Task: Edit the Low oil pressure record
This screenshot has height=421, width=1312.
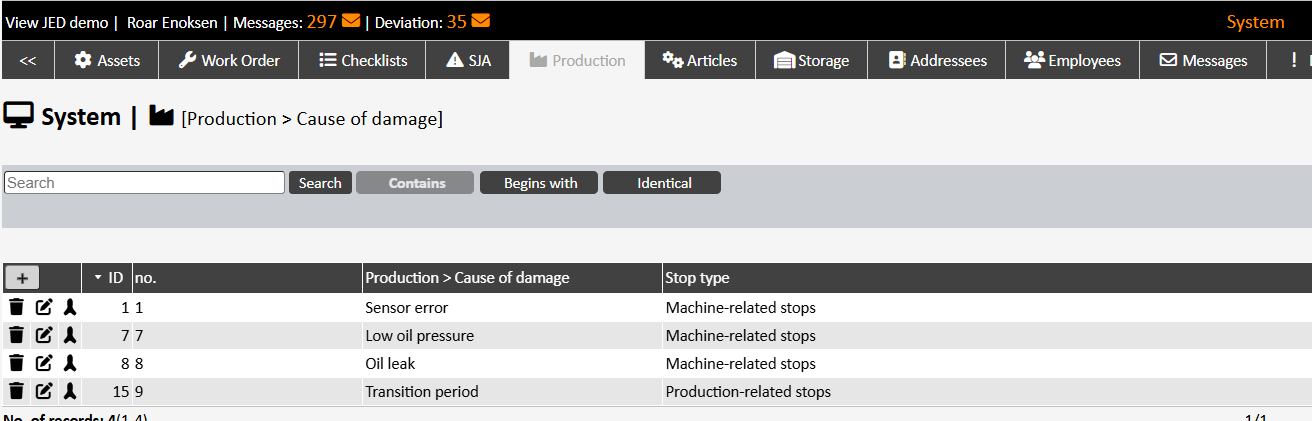Action: click(x=43, y=335)
